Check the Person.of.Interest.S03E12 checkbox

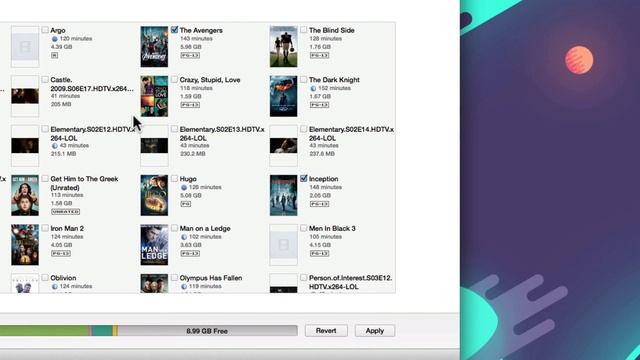303,278
